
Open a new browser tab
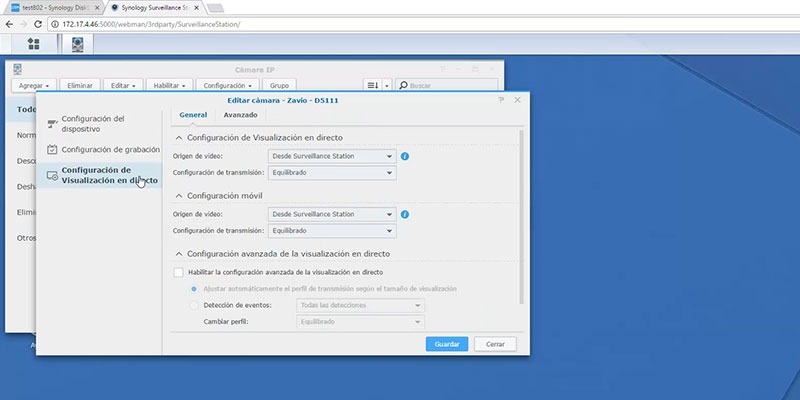[x=215, y=8]
